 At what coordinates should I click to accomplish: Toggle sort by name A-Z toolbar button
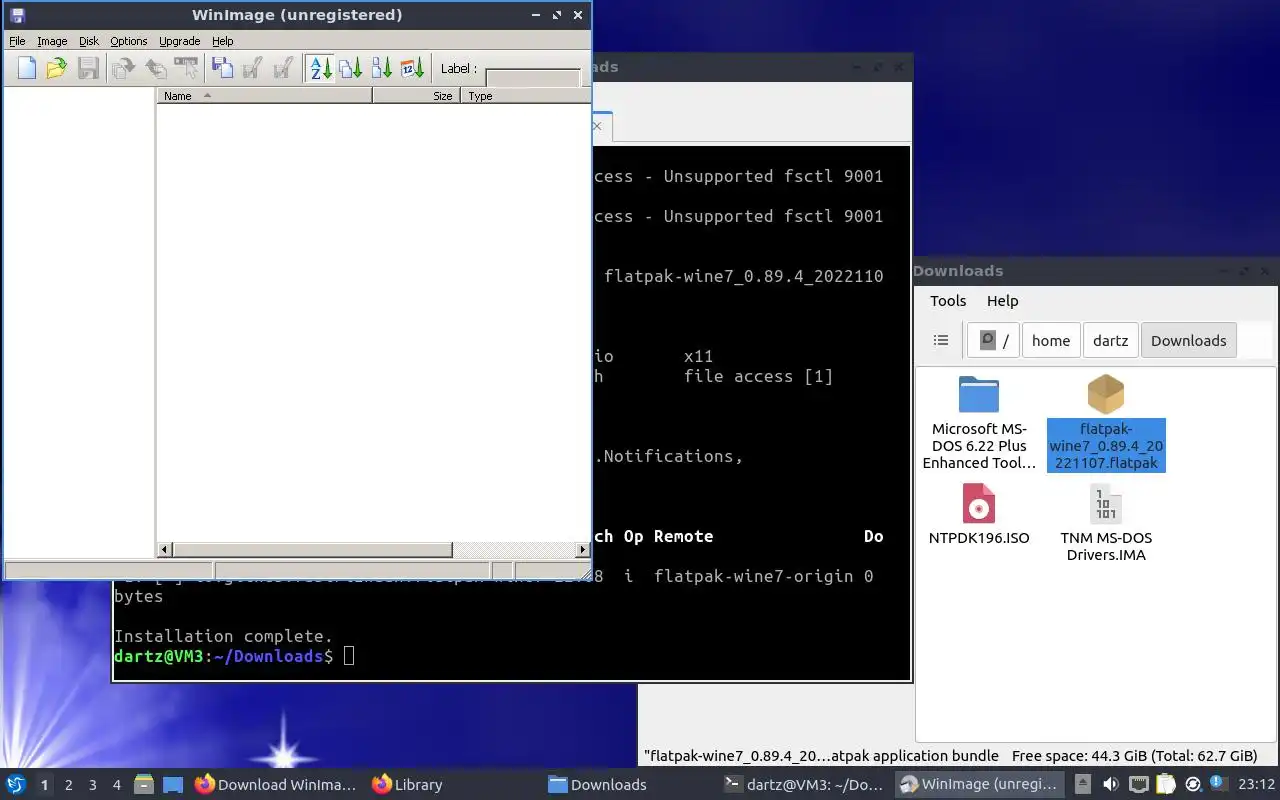coord(320,68)
